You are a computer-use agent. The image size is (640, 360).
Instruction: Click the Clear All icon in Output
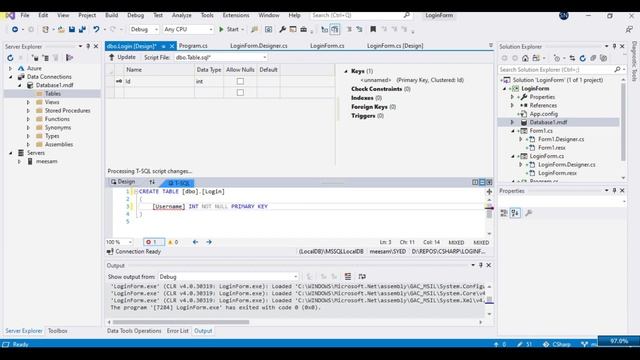click(x=348, y=277)
